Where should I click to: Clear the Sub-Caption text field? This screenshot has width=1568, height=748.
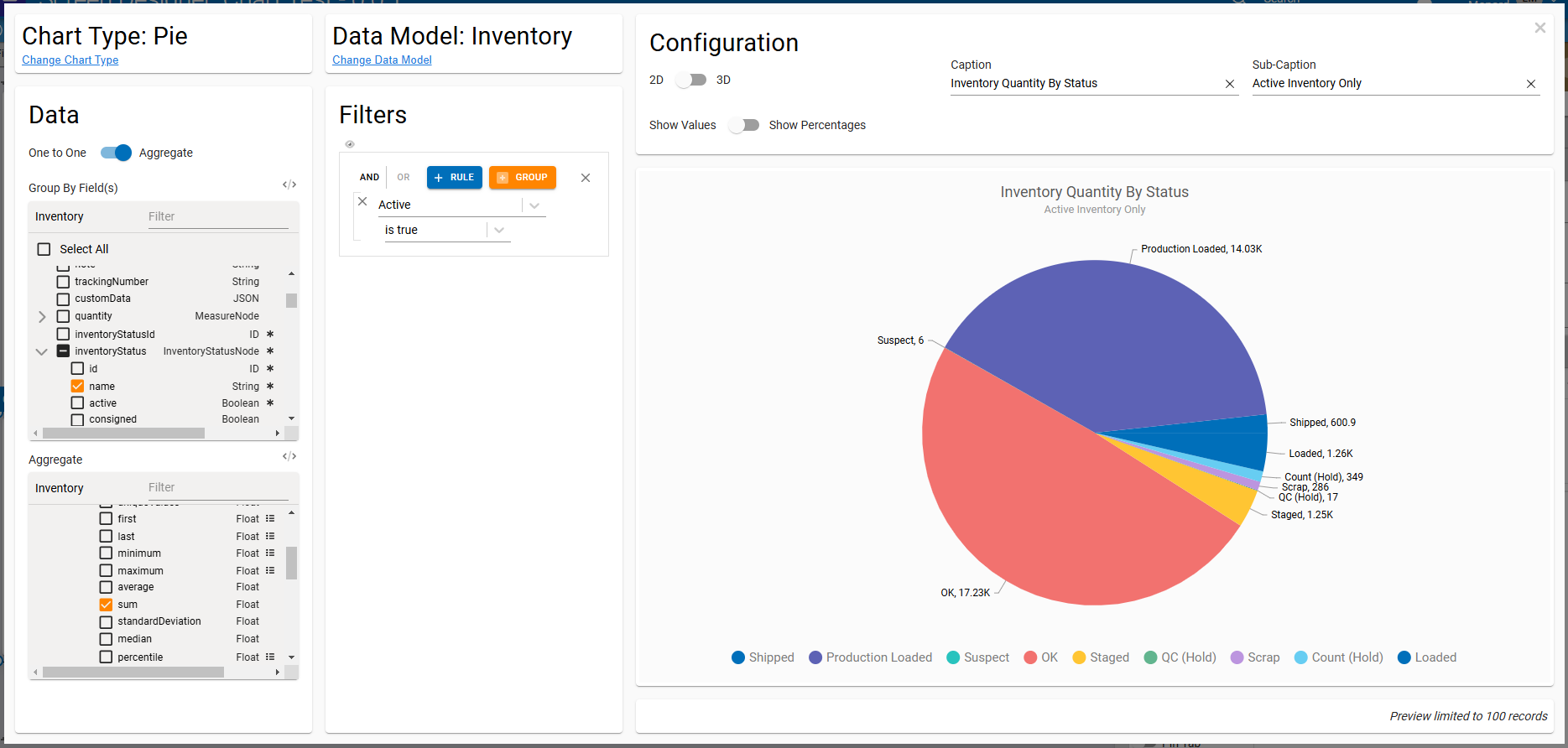pyautogui.click(x=1531, y=84)
